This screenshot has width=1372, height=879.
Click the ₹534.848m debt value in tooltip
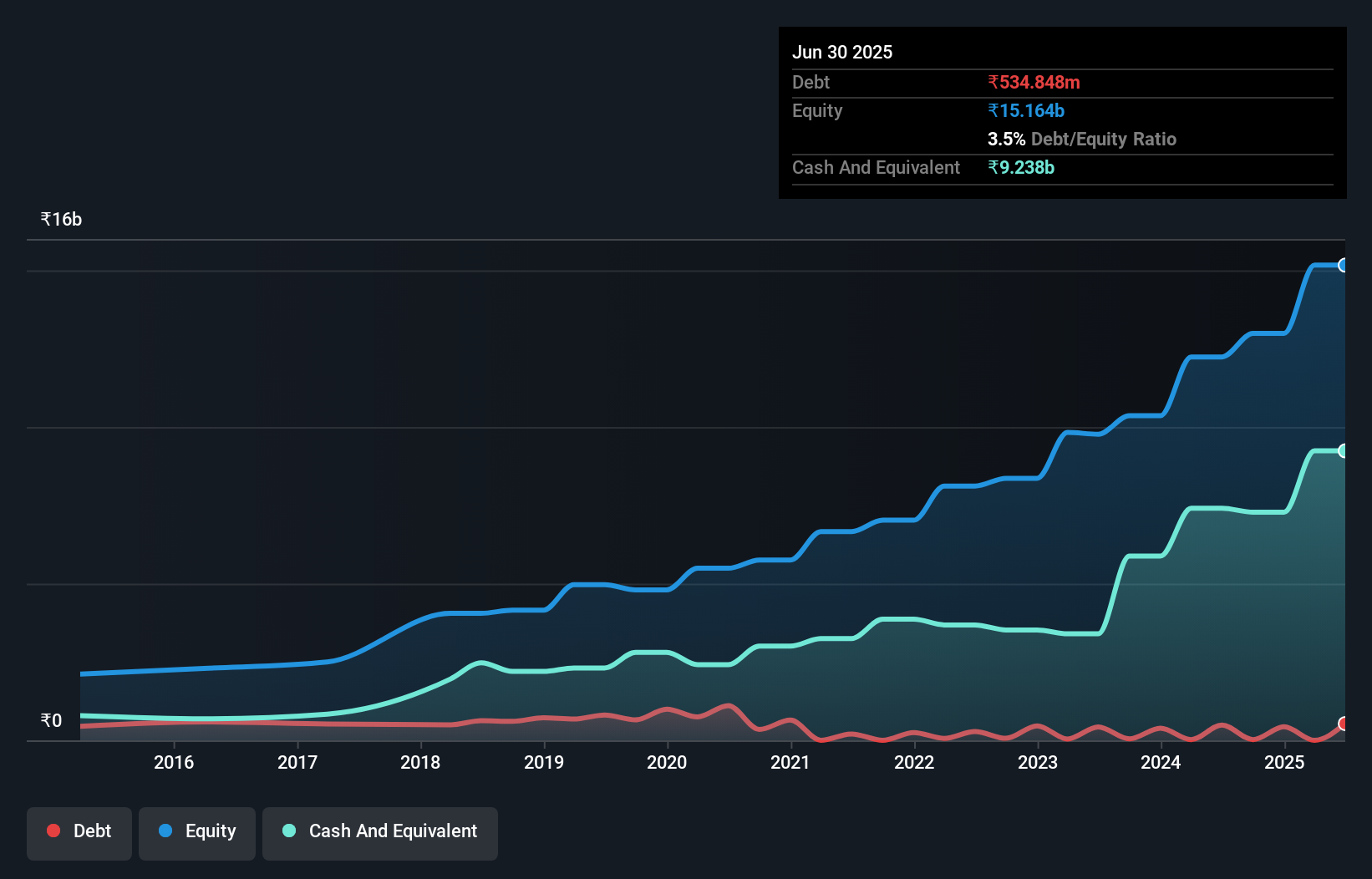(1034, 83)
